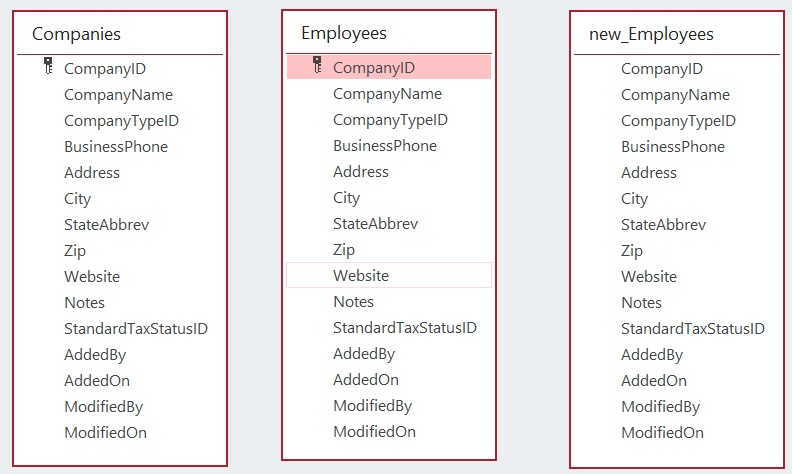Select ModifiedOn in new_Employees table

[661, 433]
